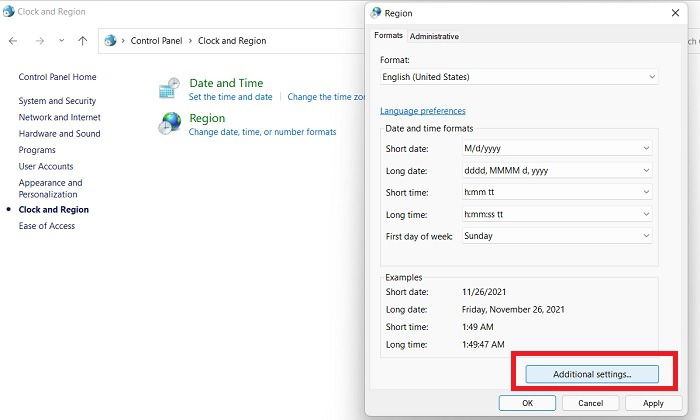700x420 pixels.
Task: Go back with the left arrow button
Action: [13, 41]
